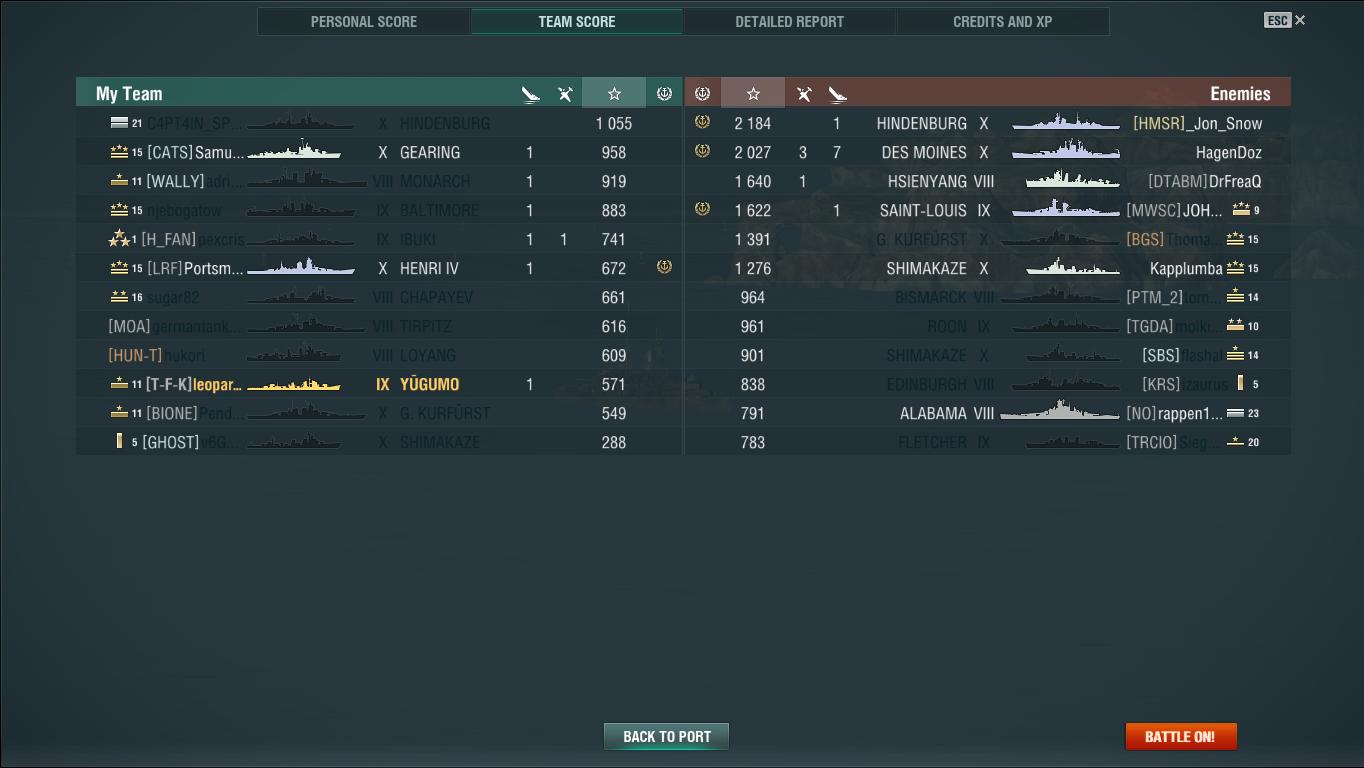The height and width of the screenshot is (768, 1364).
Task: Switch to Detailed Report tab
Action: [x=789, y=21]
